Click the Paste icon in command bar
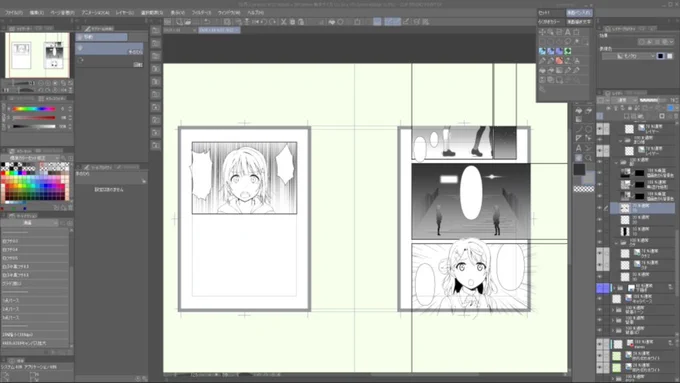The height and width of the screenshot is (383, 680). click(x=301, y=22)
